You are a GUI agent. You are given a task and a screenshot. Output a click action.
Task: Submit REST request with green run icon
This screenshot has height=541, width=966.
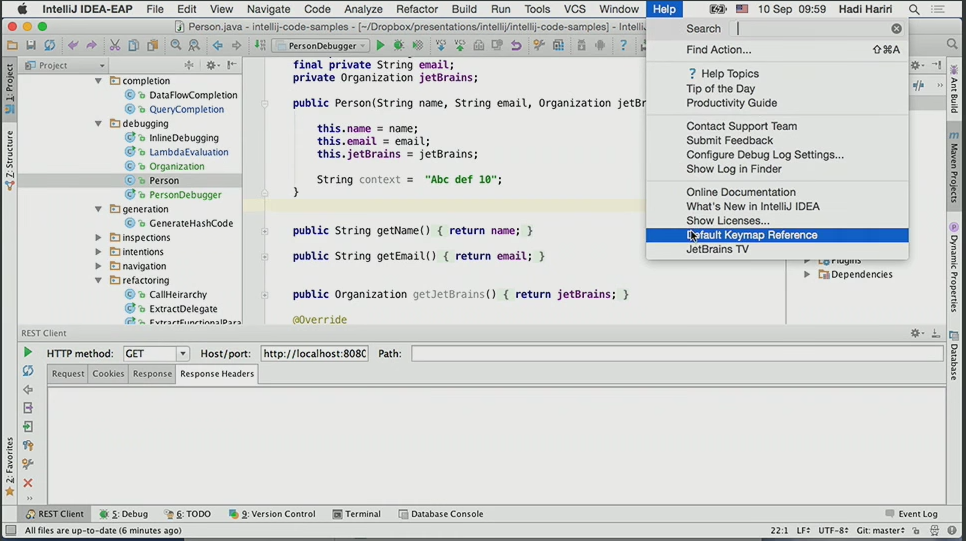tap(28, 352)
